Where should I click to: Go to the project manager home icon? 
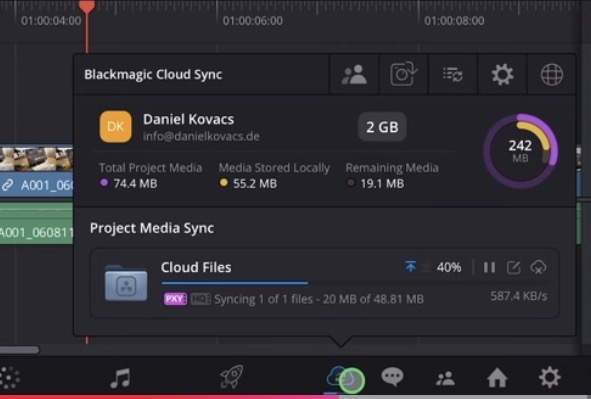tap(497, 378)
